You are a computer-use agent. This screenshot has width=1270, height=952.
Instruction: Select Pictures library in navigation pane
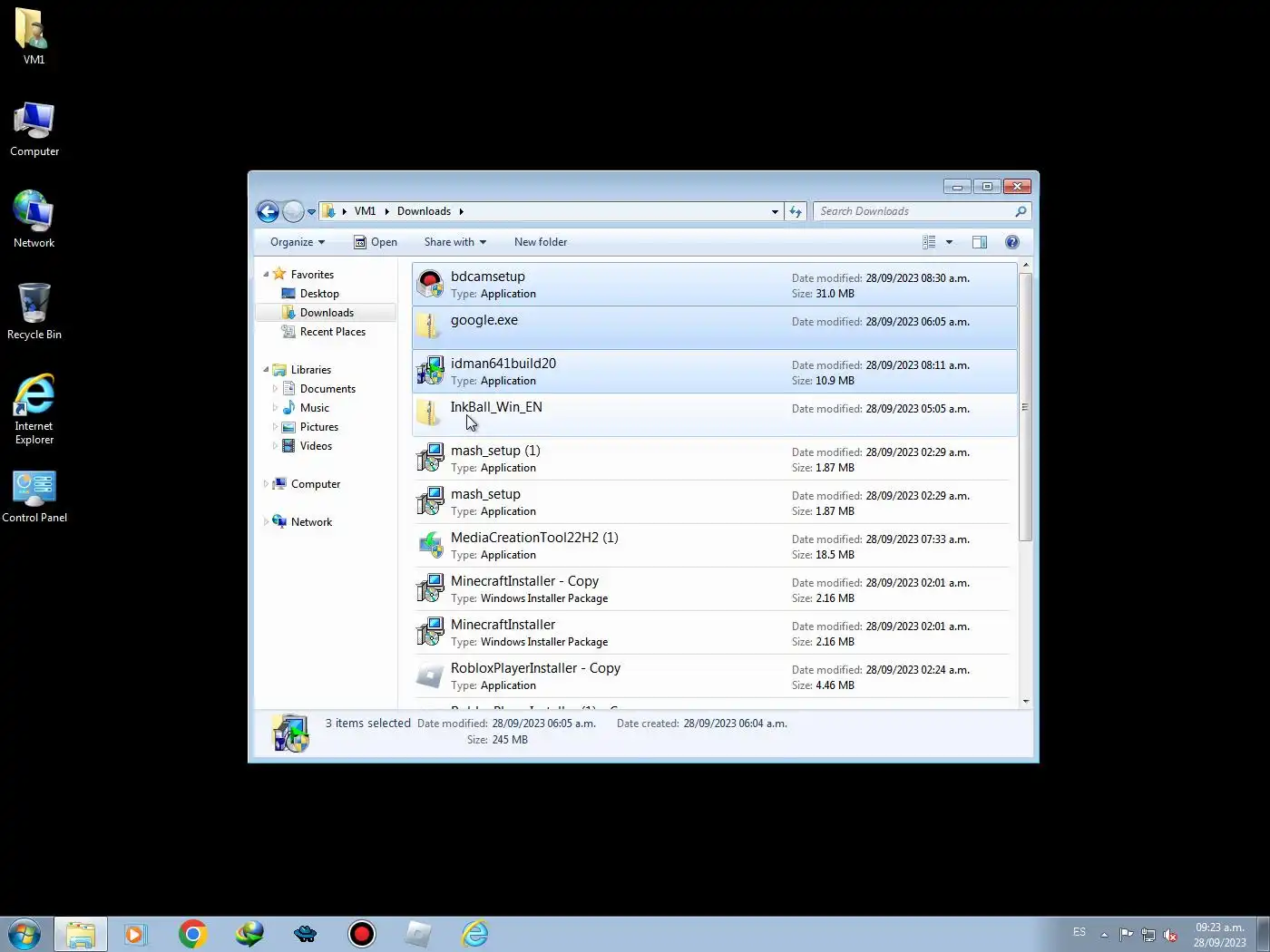pyautogui.click(x=318, y=427)
